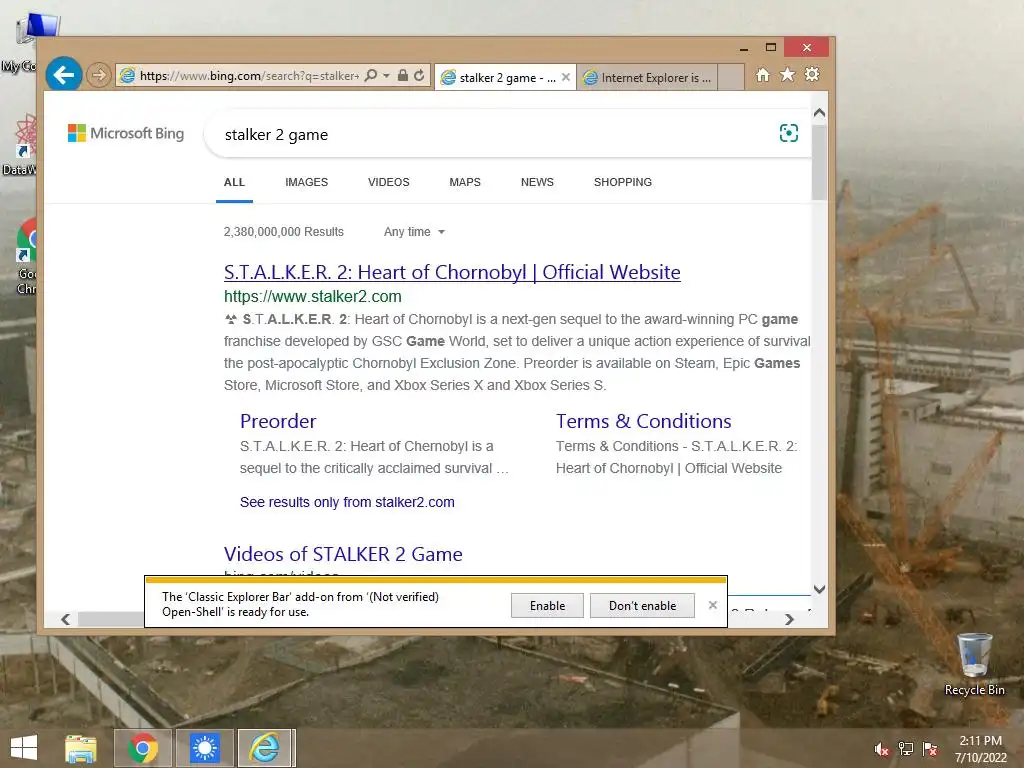Open the address bar autocomplete dropdown arrow
The image size is (1024, 768).
386,76
